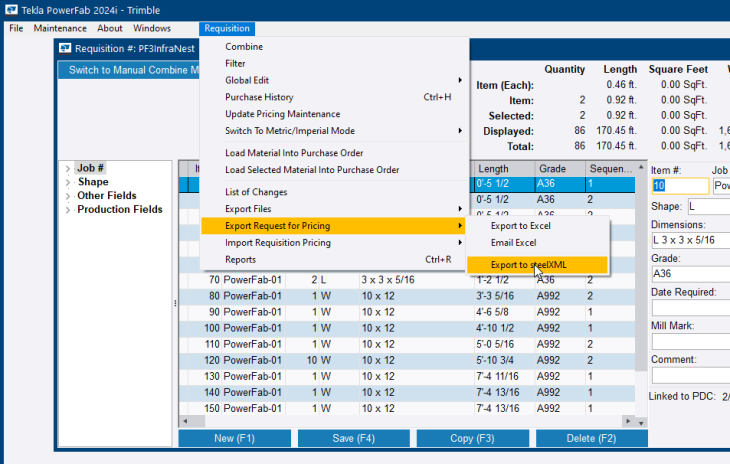
Task: Click the Comment field
Action: click(x=691, y=375)
